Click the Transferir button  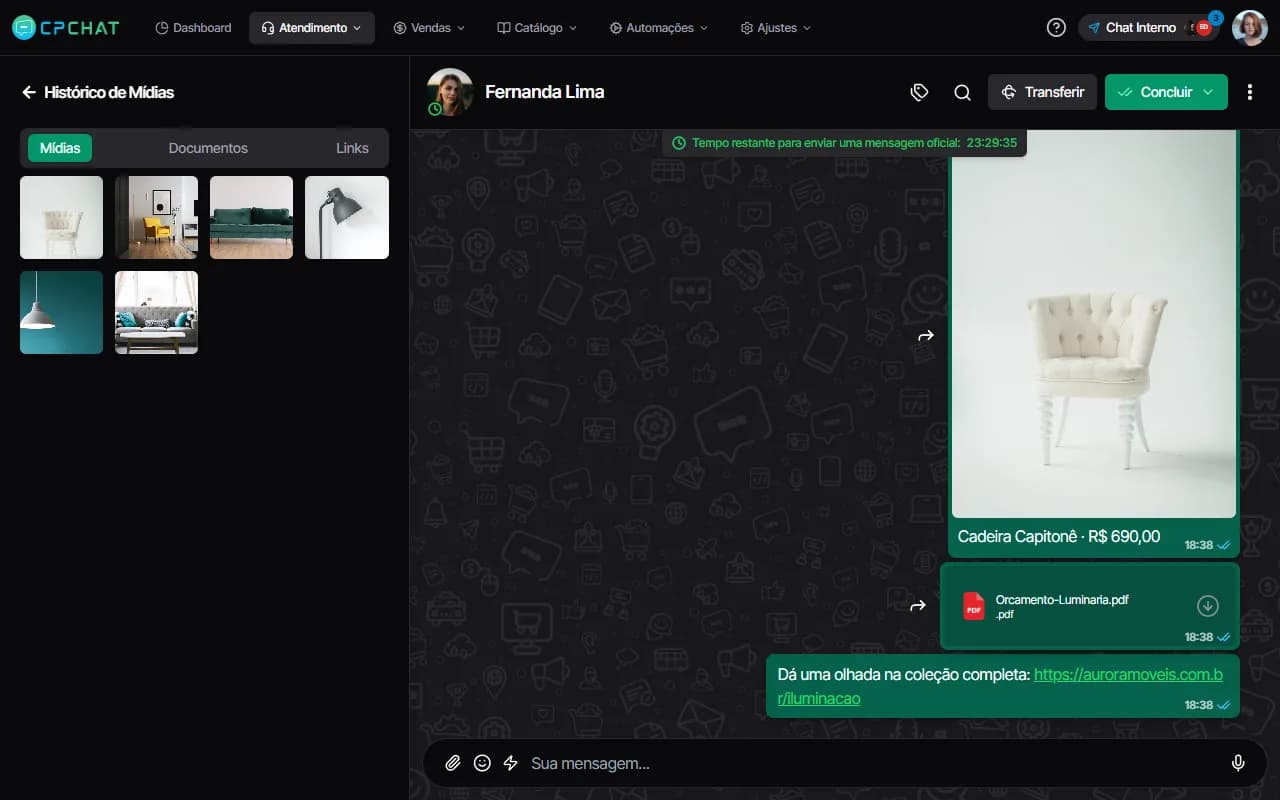[1042, 92]
